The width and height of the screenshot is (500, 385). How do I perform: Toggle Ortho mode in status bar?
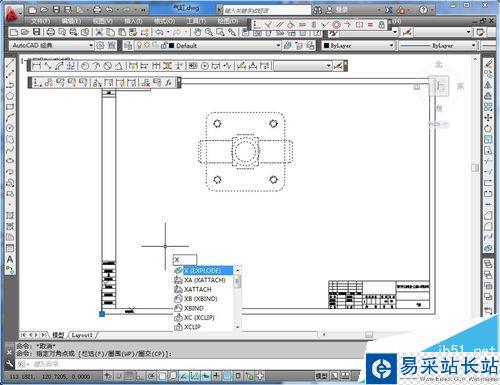pos(140,376)
